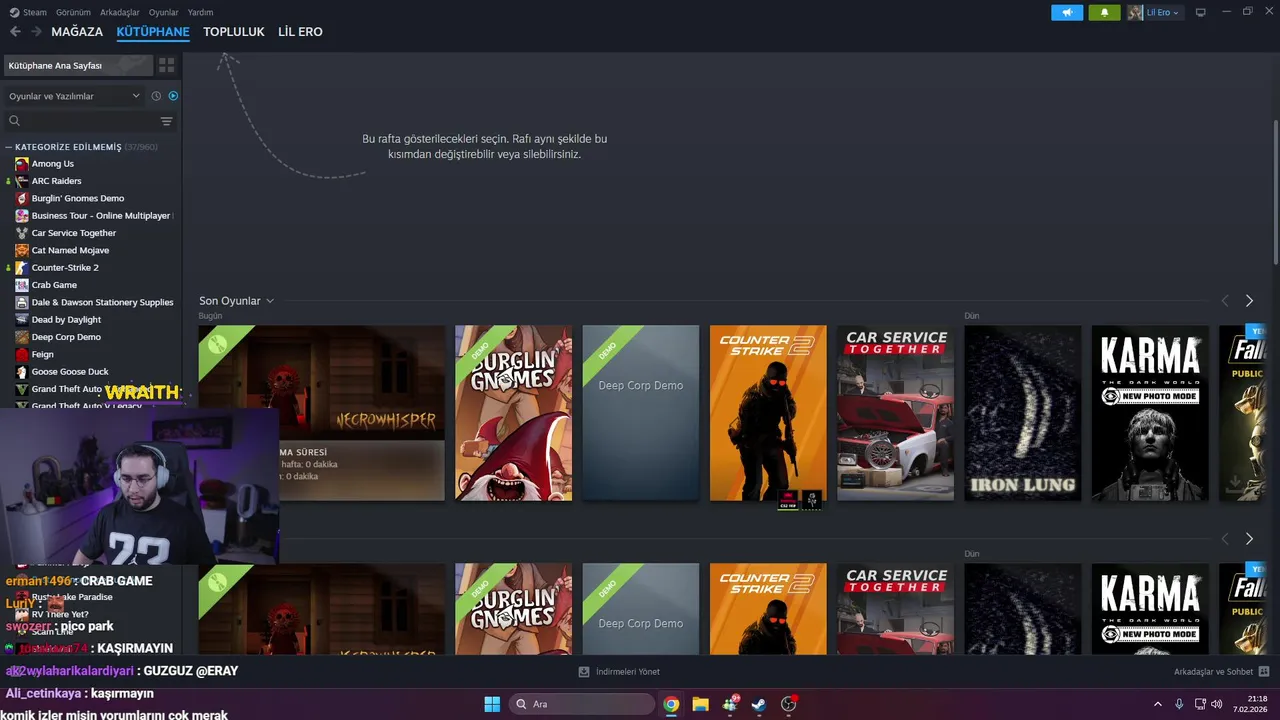Open Car Service Together cover in Son Oyunlar
1280x720 pixels.
point(896,413)
